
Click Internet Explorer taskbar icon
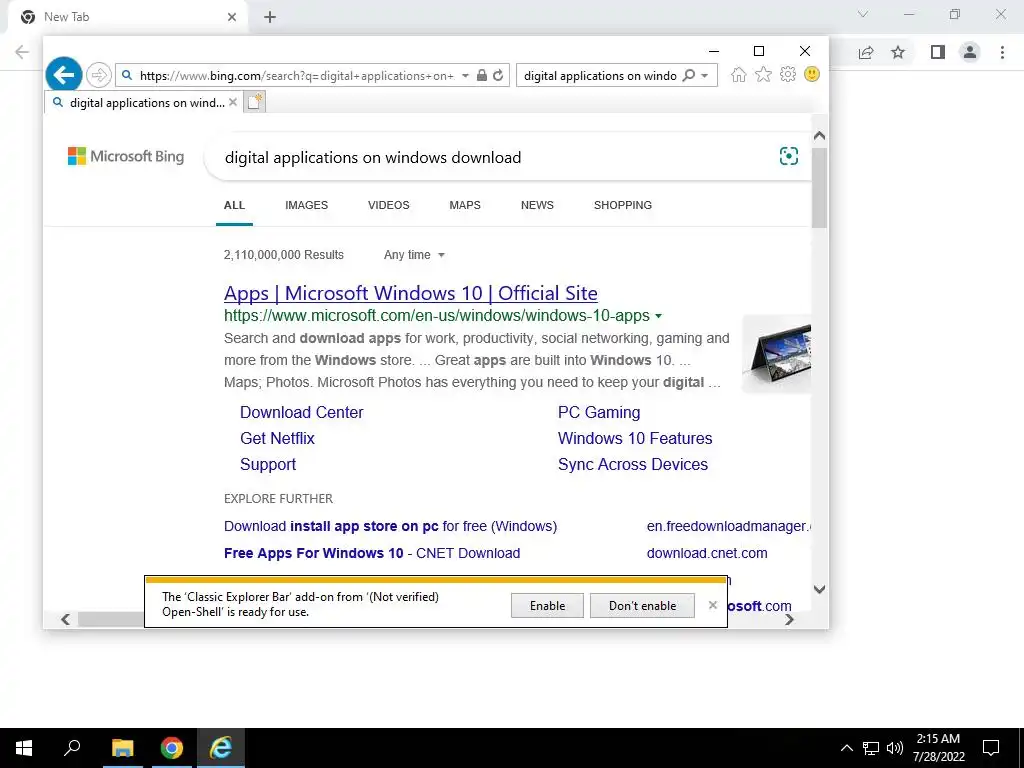(221, 748)
